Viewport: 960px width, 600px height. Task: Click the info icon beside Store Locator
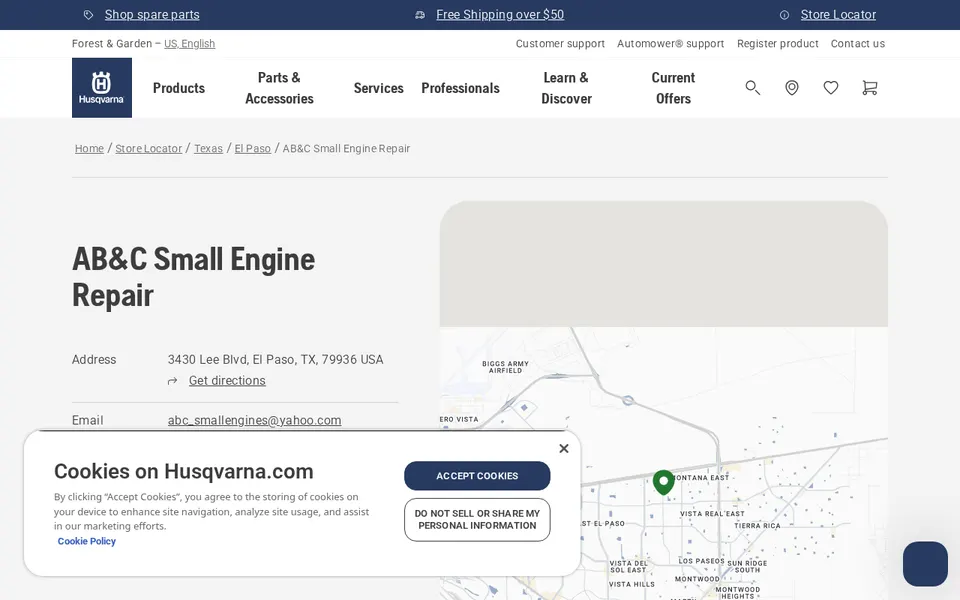[784, 15]
